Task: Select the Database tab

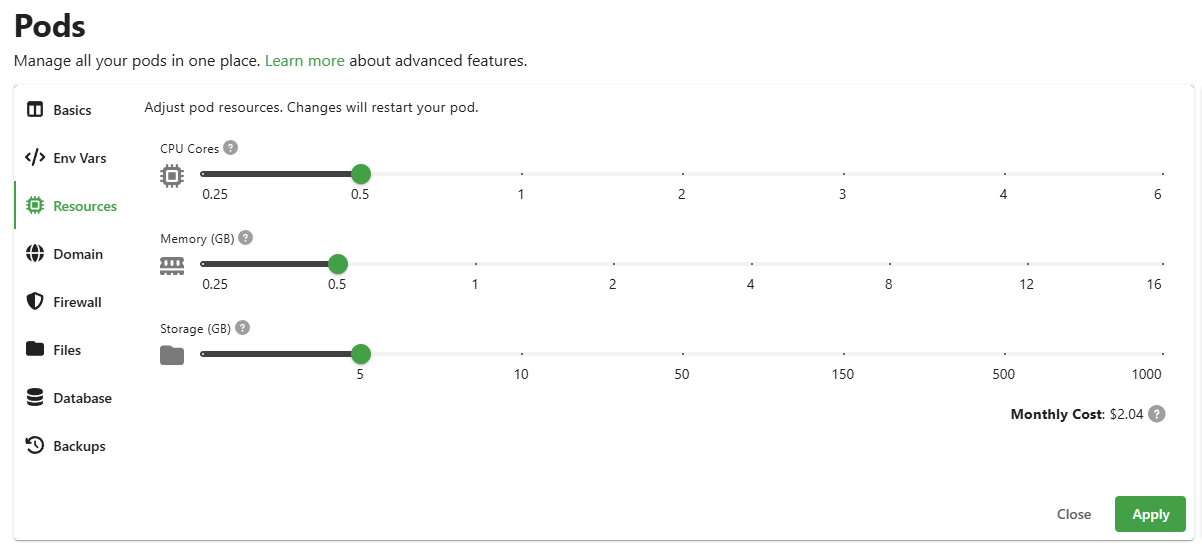Action: point(82,398)
